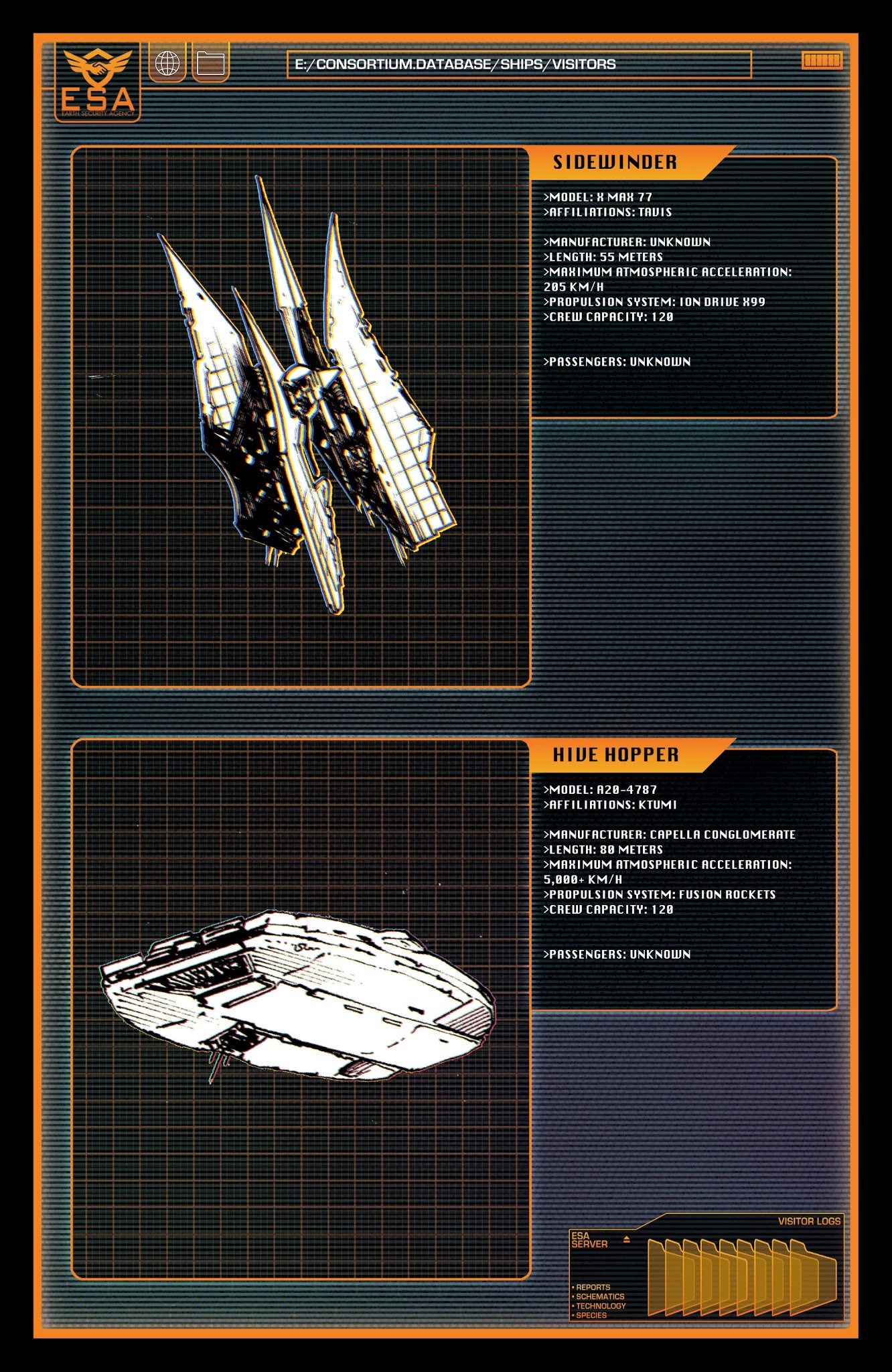Click the ESA Earth Security Agency logo
Screen dimensions: 892x1372
pos(98,82)
